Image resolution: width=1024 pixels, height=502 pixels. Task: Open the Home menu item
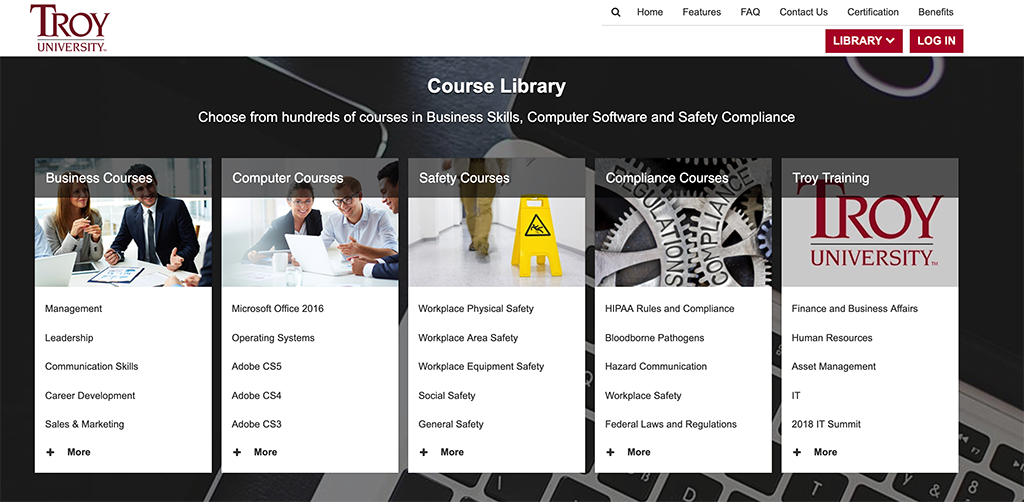(650, 12)
